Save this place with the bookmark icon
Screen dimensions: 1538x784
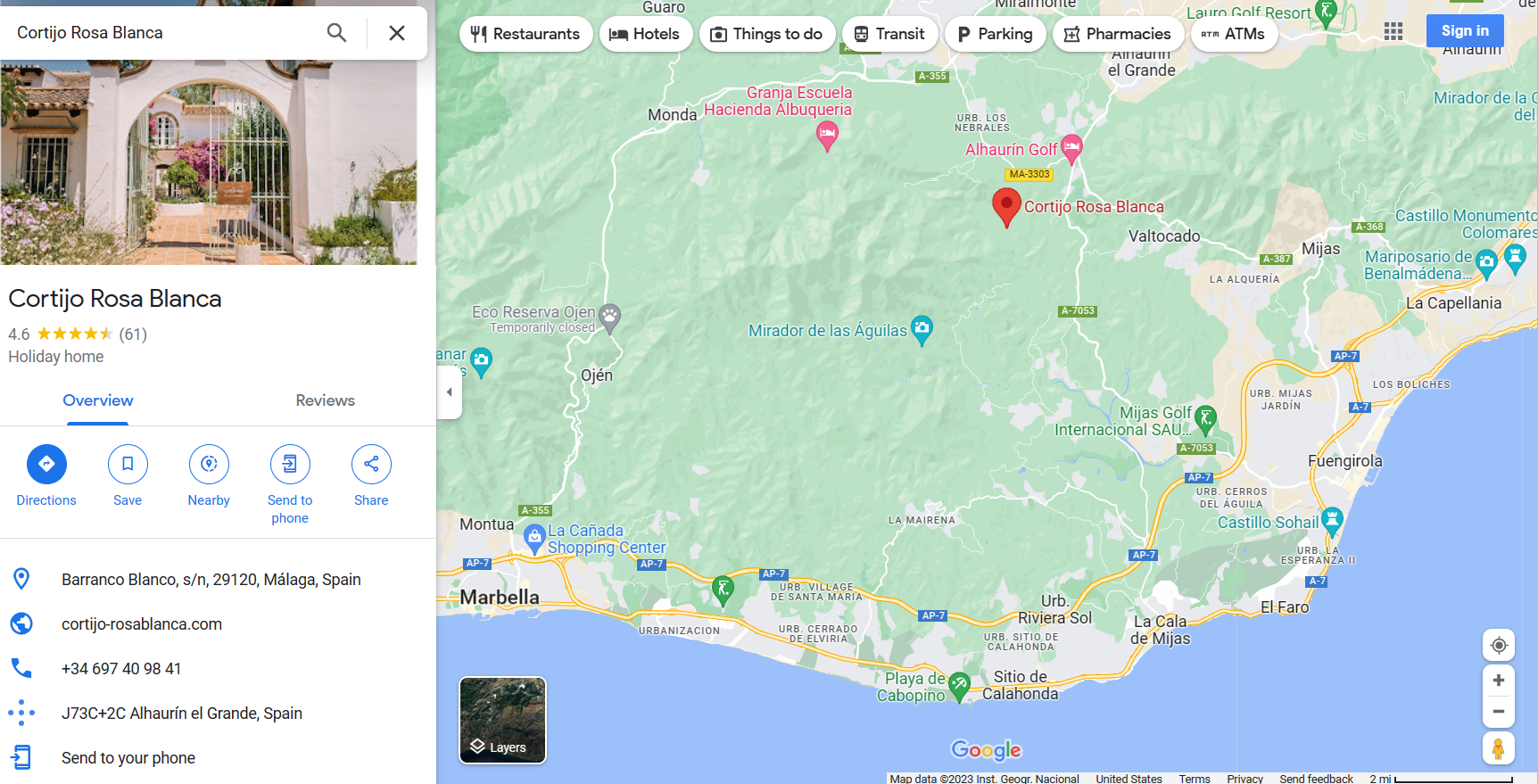click(128, 464)
